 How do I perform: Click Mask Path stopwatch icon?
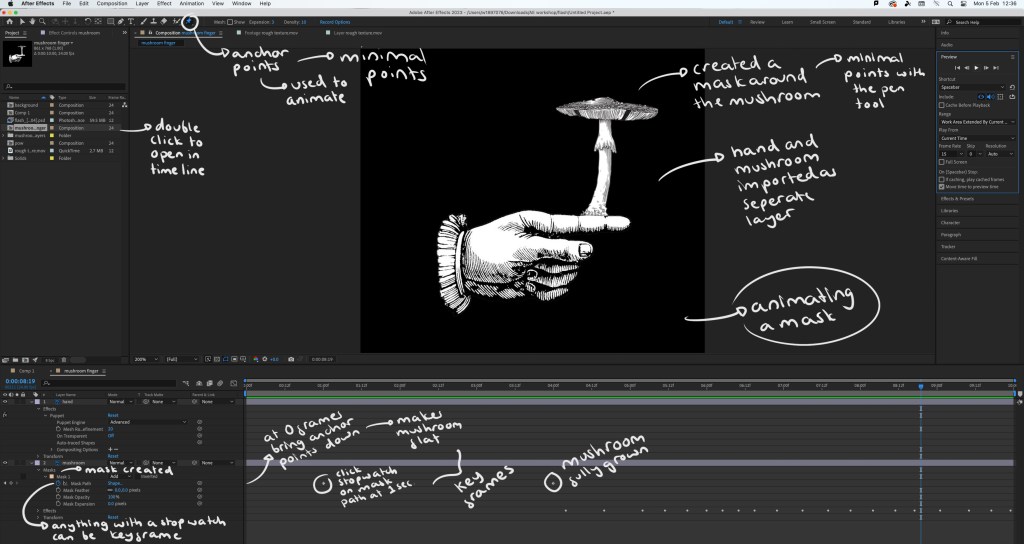click(59, 483)
